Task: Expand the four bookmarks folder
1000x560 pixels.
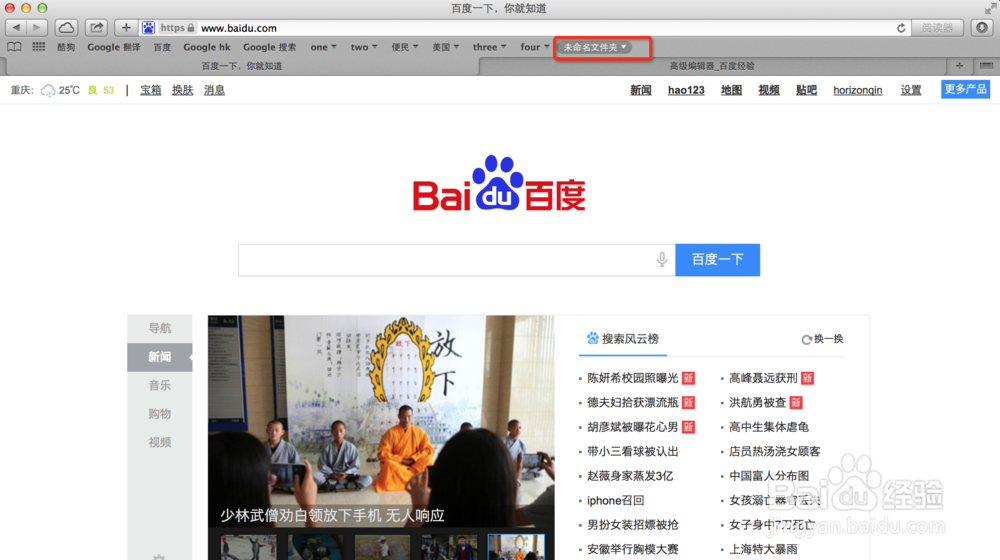Action: pyautogui.click(x=534, y=47)
